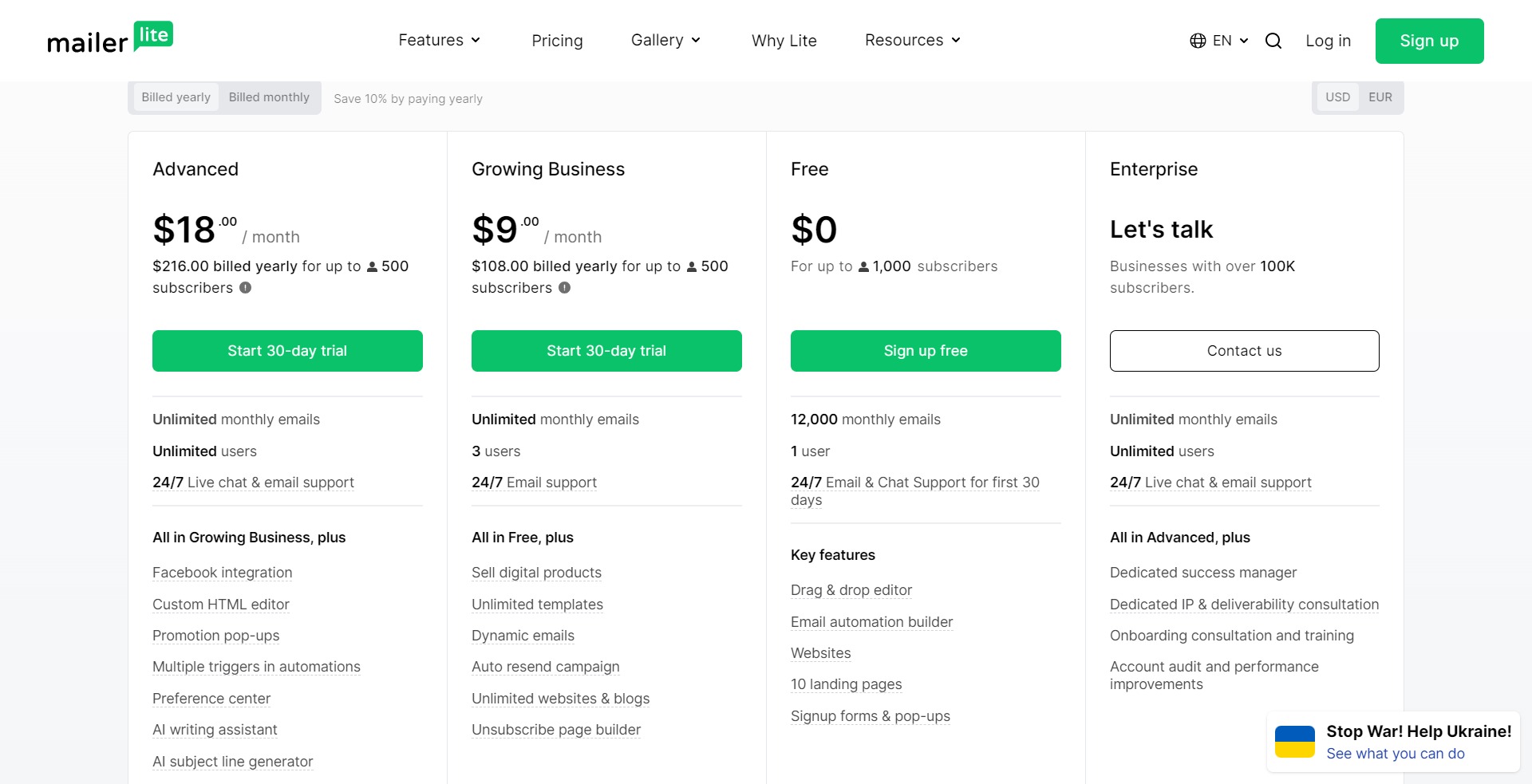
Task: Click 24/7 Email & Chat Support in Free
Action: (x=915, y=491)
